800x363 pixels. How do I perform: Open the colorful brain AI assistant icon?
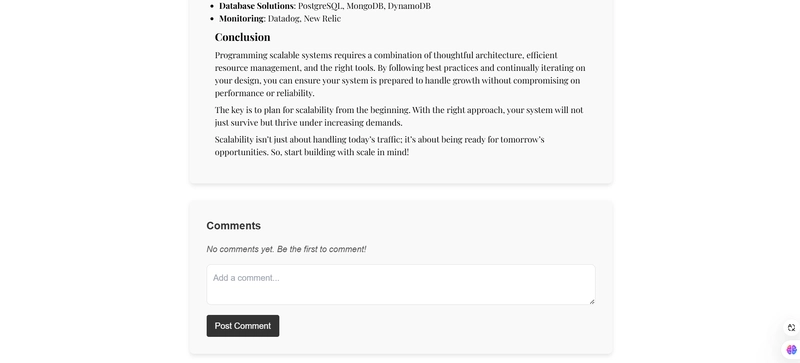(791, 350)
